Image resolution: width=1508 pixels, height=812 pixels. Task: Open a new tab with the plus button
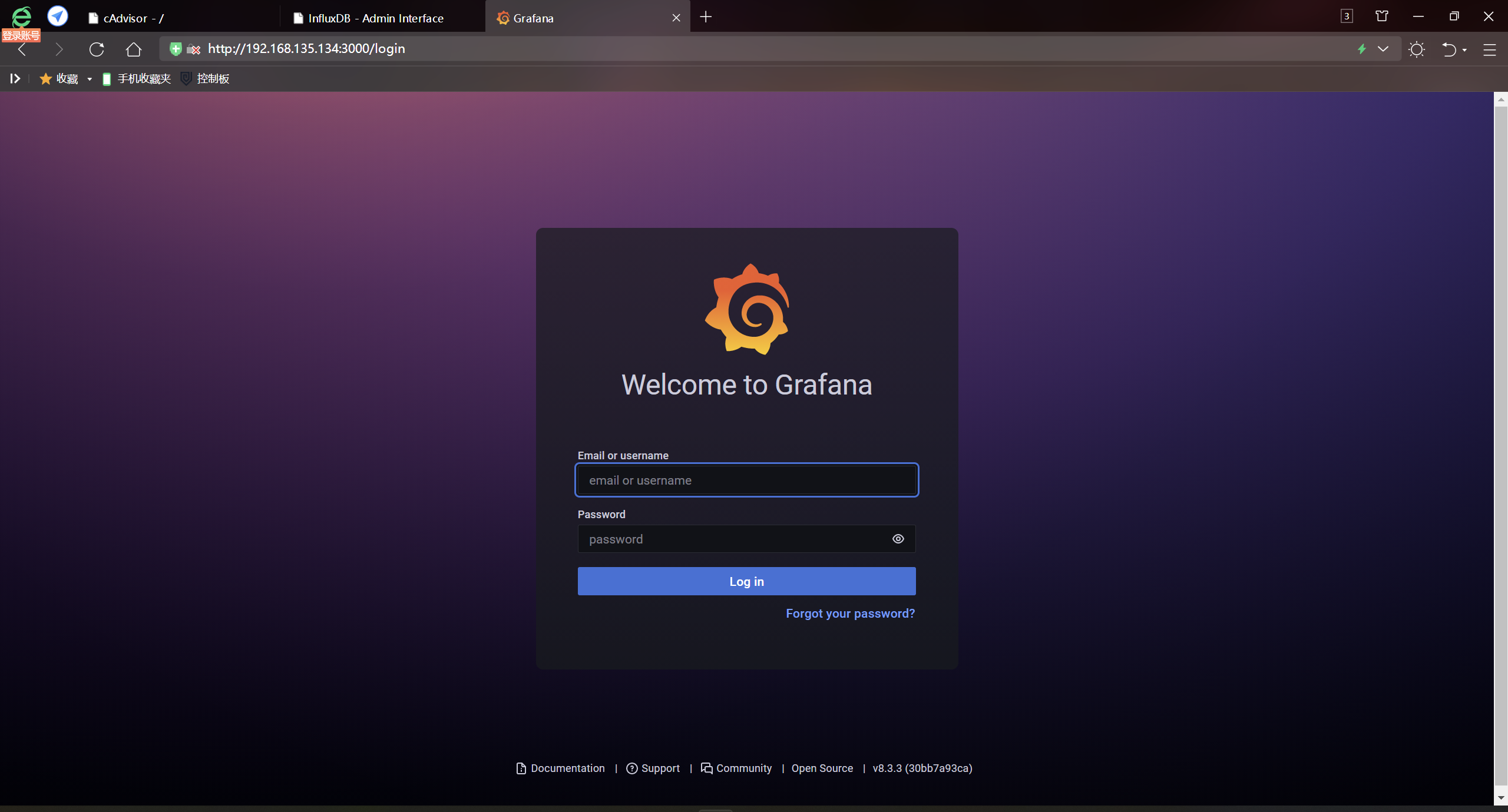(706, 17)
